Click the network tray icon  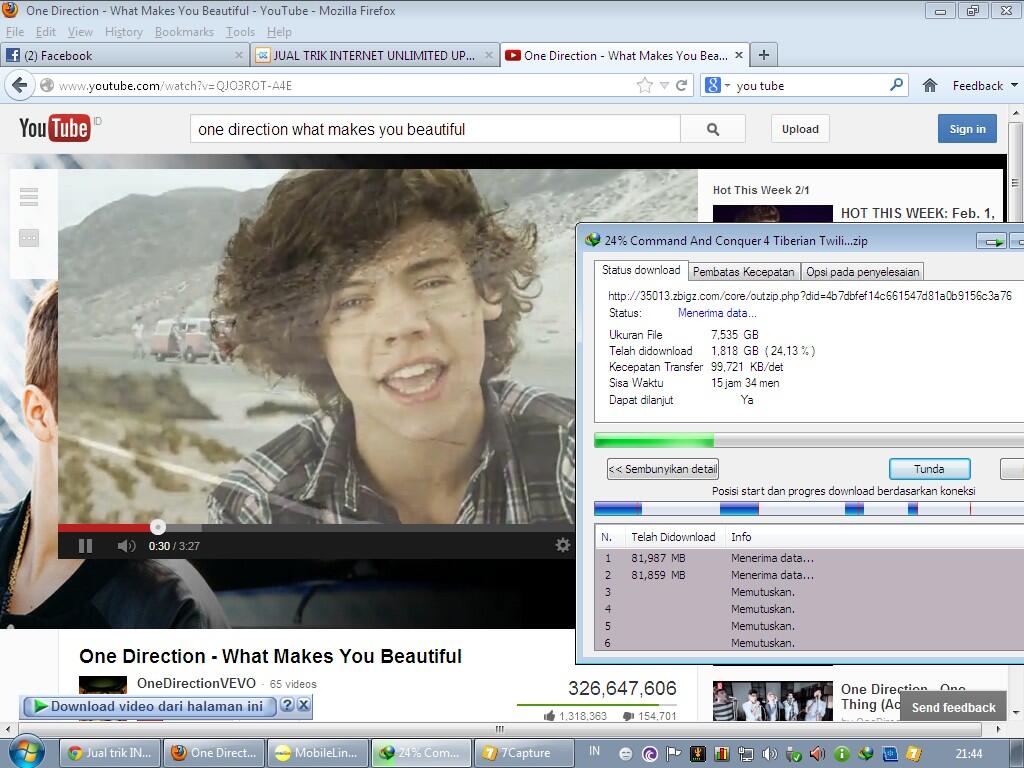pos(745,754)
